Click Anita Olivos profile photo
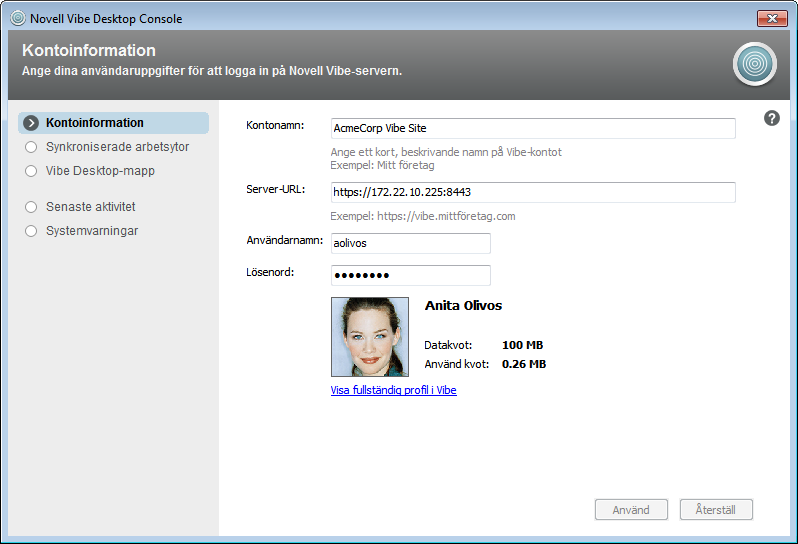This screenshot has height=544, width=798. (370, 337)
